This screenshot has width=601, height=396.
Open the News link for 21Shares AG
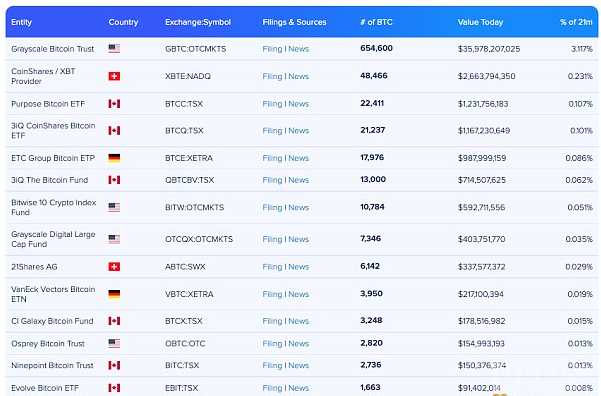299,267
